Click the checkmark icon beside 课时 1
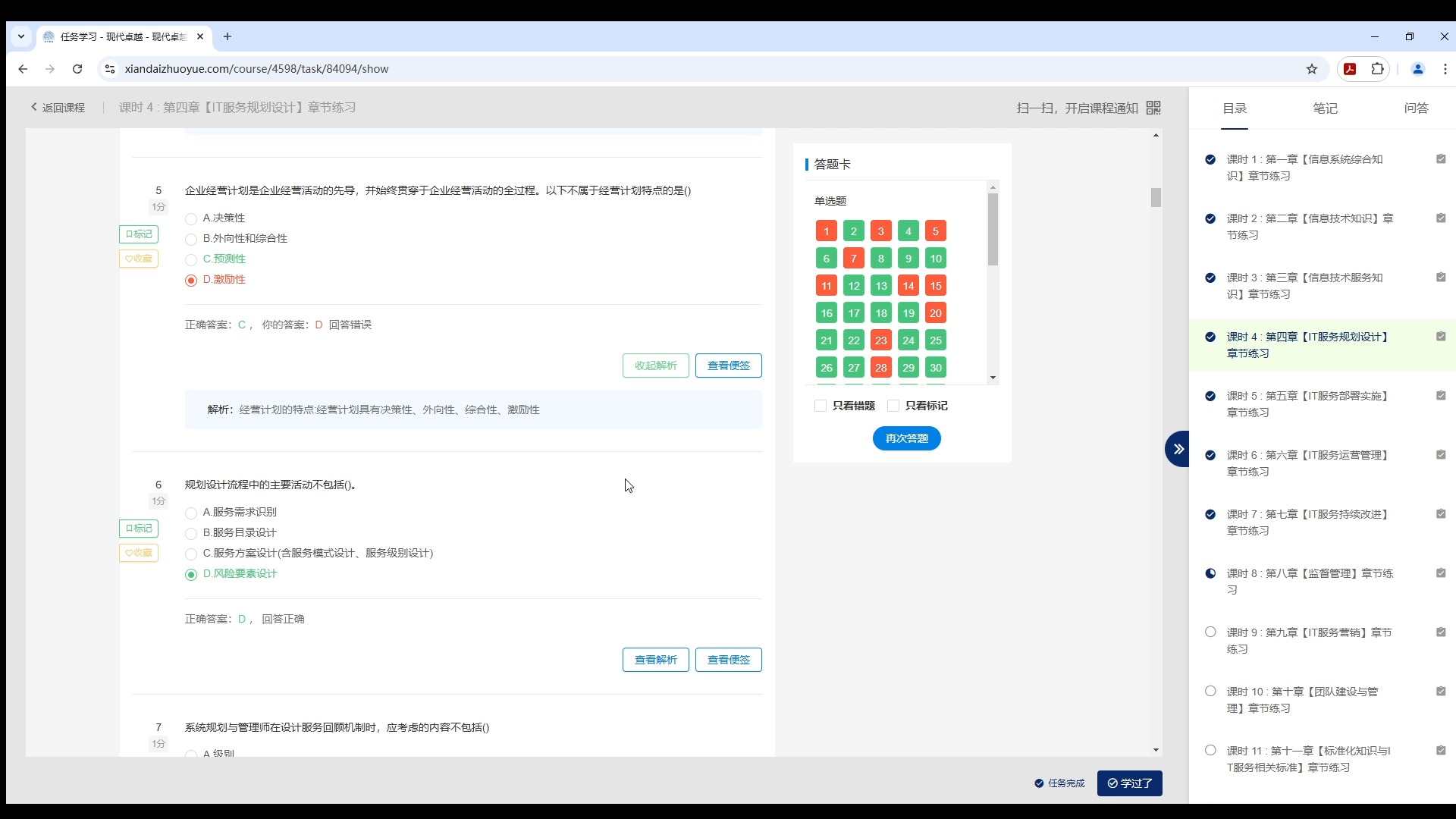Viewport: 1456px width, 819px height. 1441,159
